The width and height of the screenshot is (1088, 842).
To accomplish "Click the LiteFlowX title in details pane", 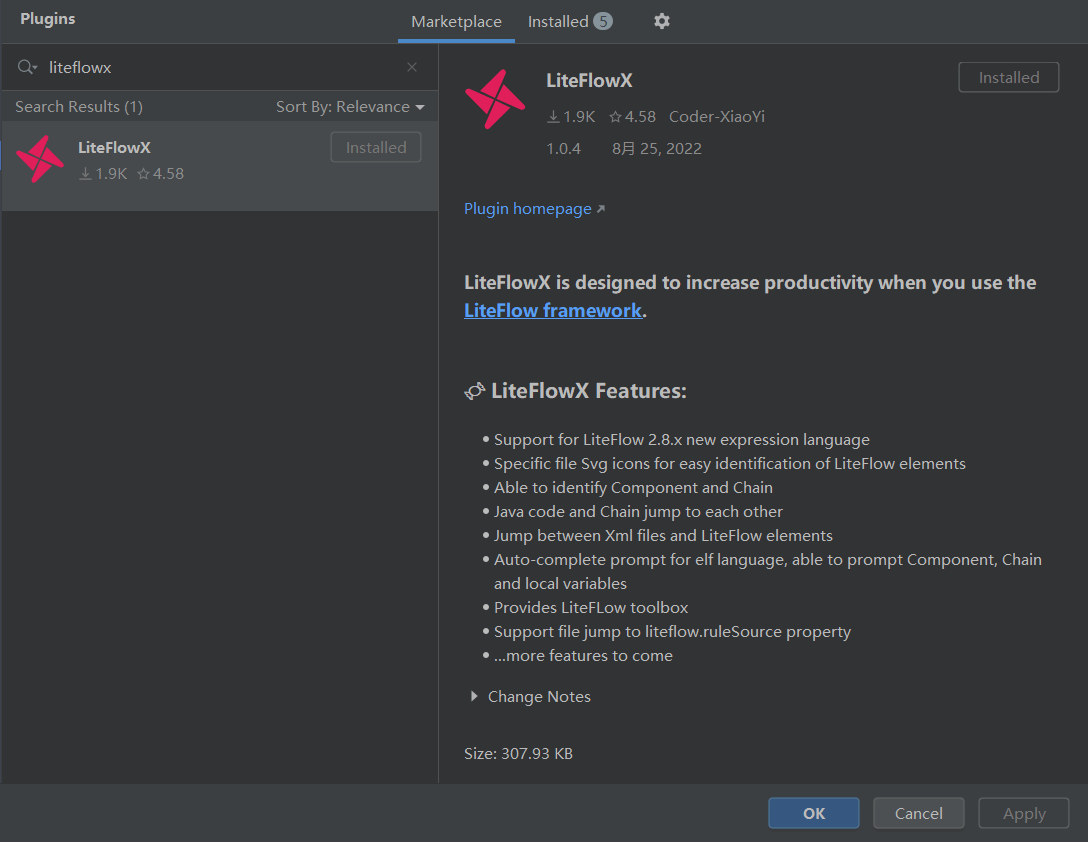I will pyautogui.click(x=589, y=81).
